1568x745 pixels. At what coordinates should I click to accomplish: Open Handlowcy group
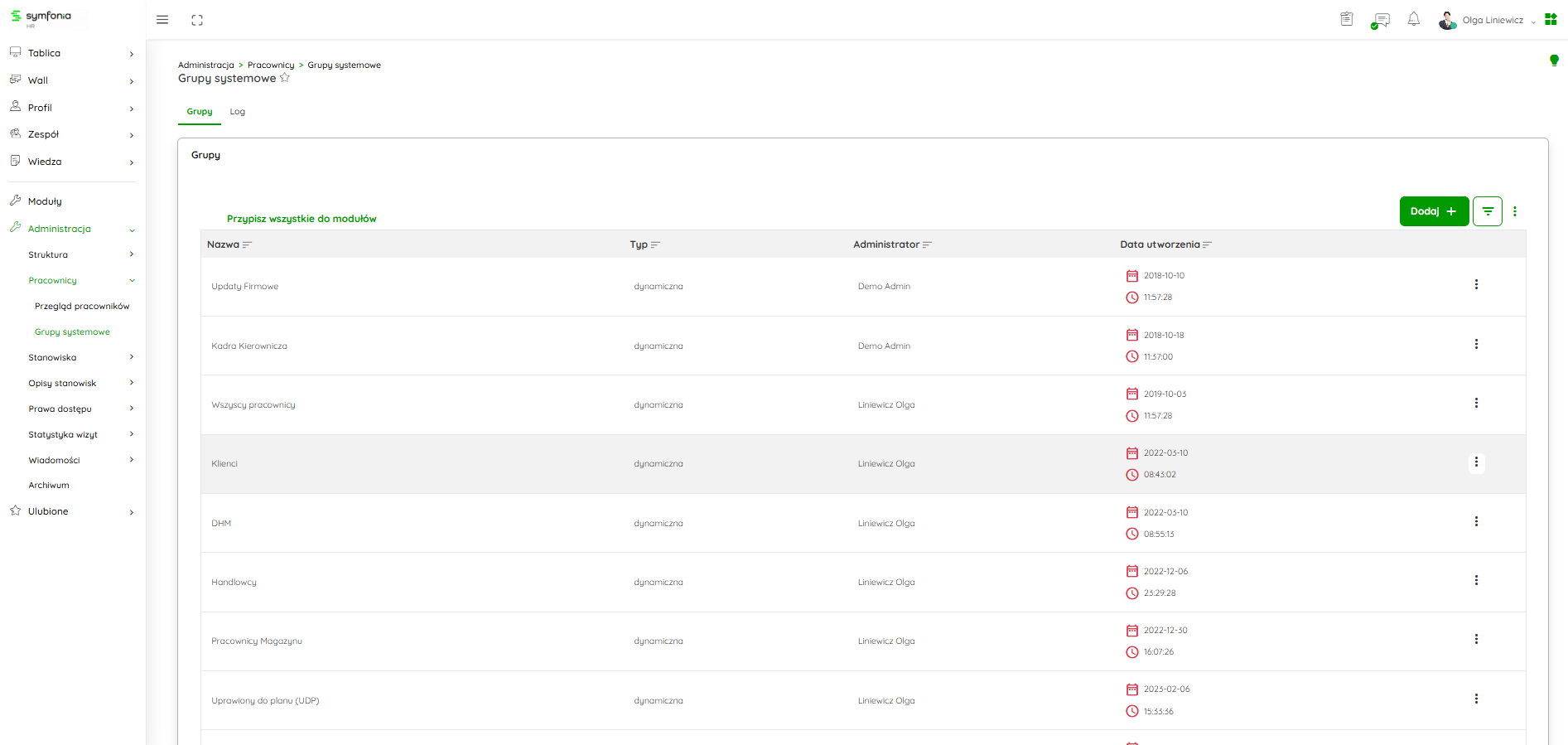[x=234, y=582]
